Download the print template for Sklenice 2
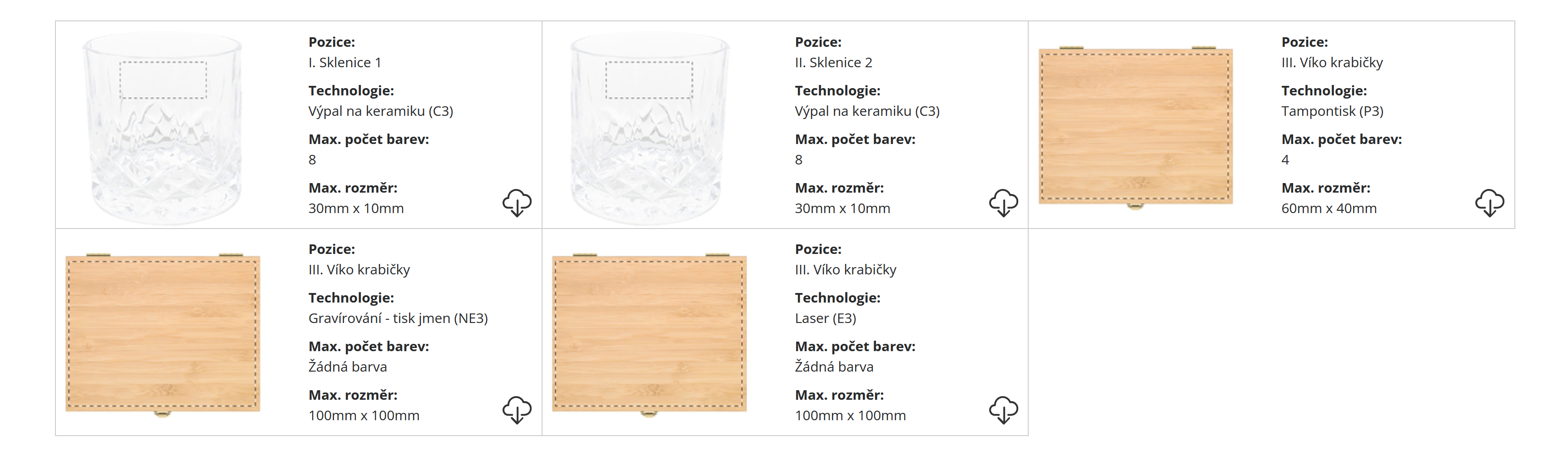This screenshot has width=1568, height=457. (x=1003, y=202)
